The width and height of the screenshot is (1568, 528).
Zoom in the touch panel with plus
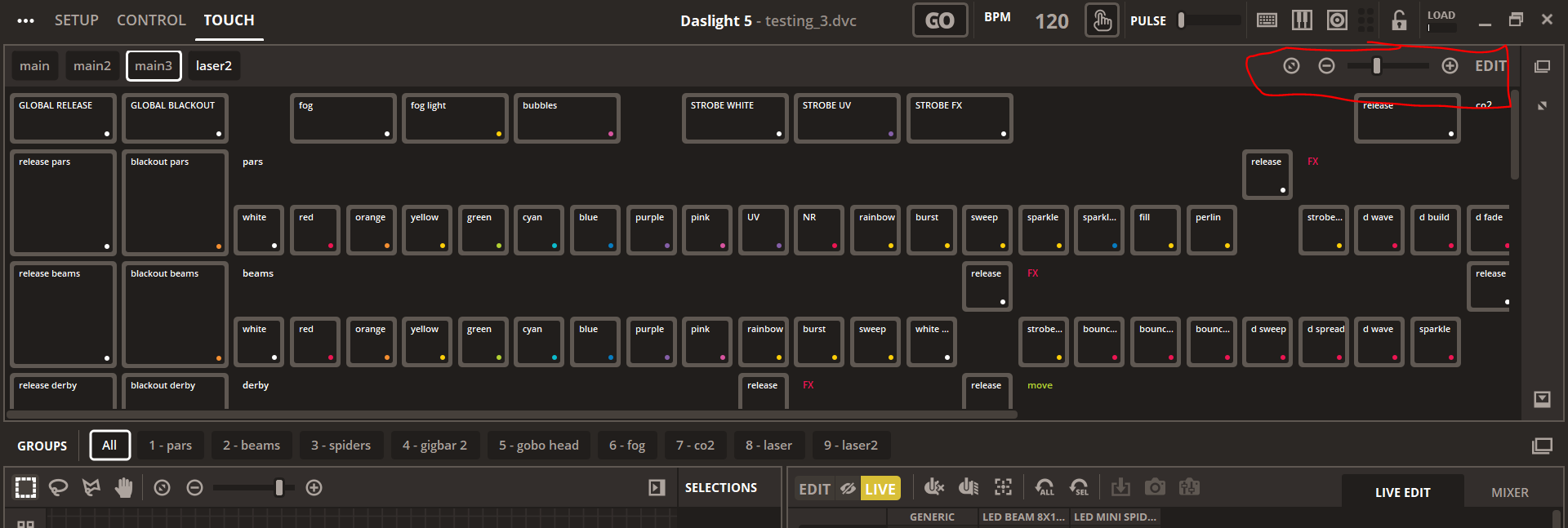coord(1450,66)
